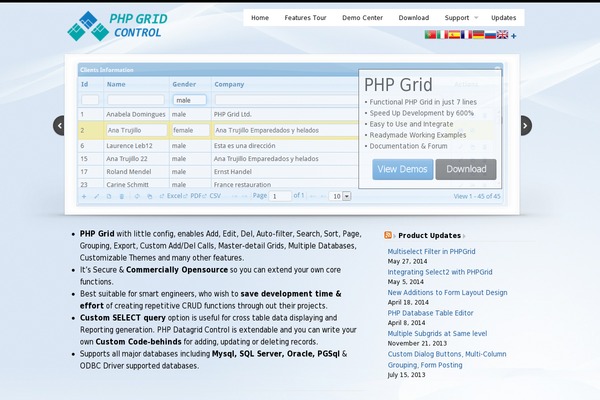Go to Updates page
Image resolution: width=600 pixels, height=400 pixels.
pyautogui.click(x=504, y=18)
